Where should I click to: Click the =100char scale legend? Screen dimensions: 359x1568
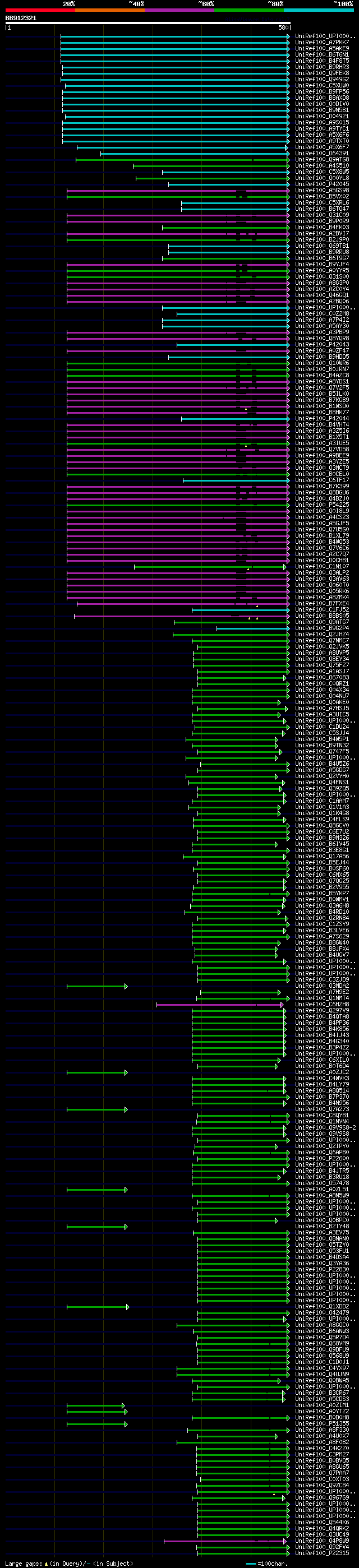pos(266,1563)
